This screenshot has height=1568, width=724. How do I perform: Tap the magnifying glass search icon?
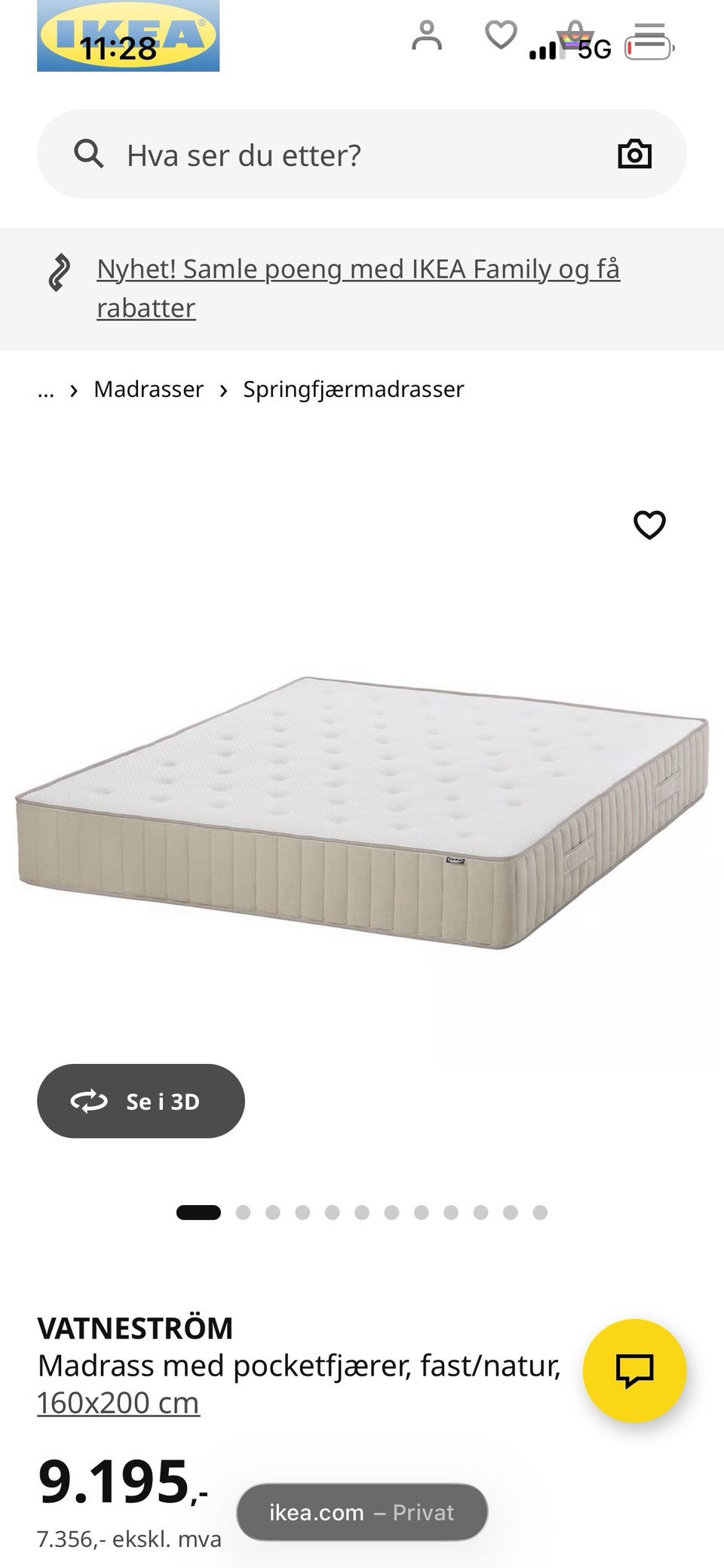pos(88,154)
